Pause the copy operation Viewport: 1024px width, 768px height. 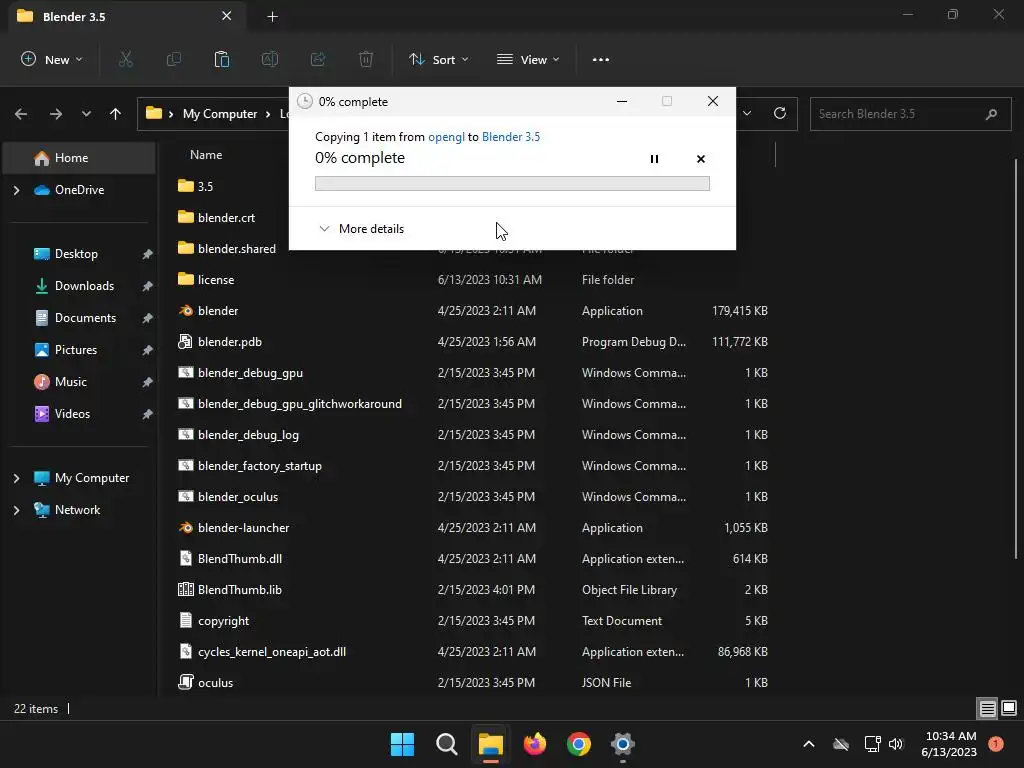(x=654, y=159)
